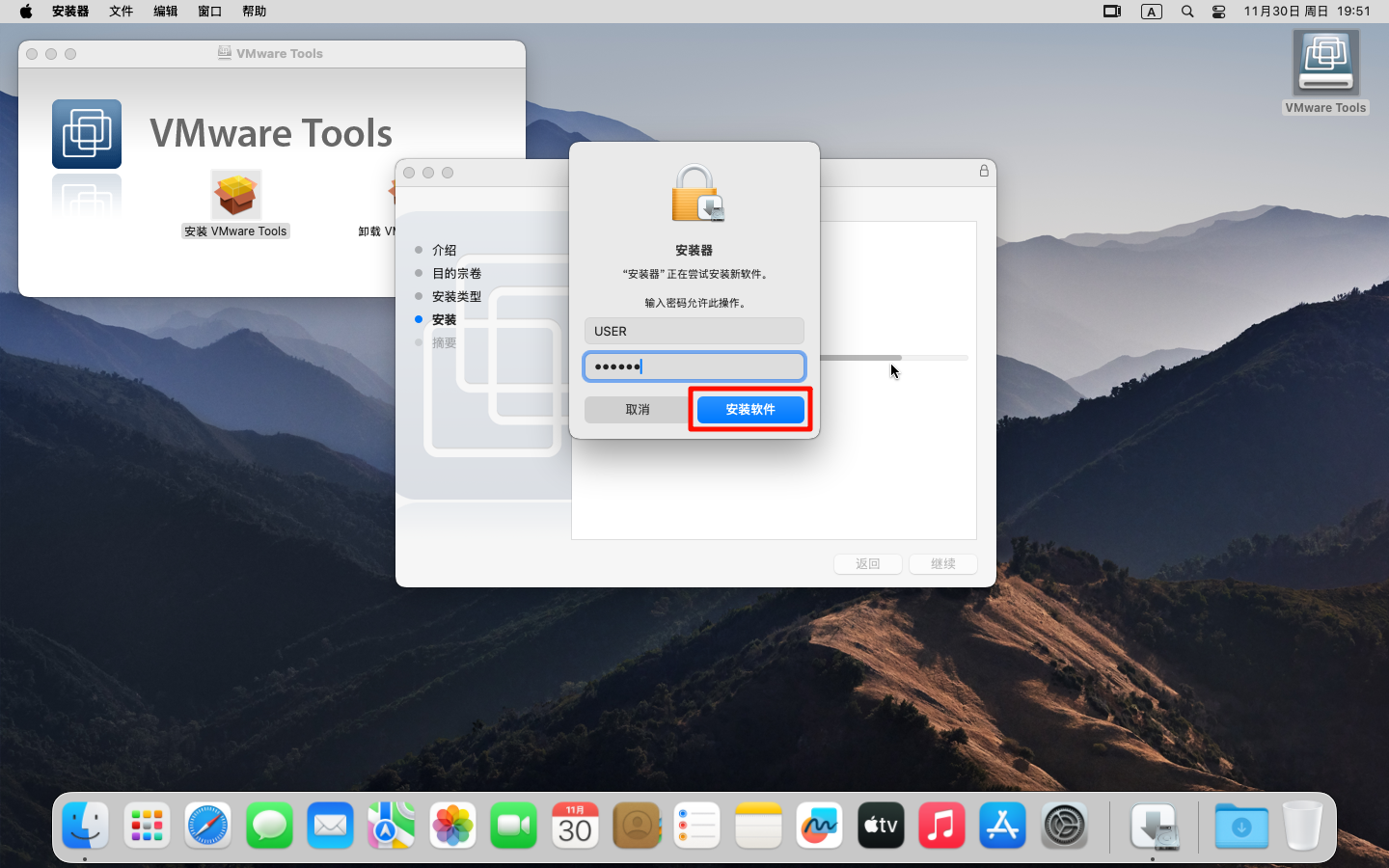This screenshot has width=1389, height=868.
Task: Click the VMware Tools window title text
Action: click(x=280, y=54)
